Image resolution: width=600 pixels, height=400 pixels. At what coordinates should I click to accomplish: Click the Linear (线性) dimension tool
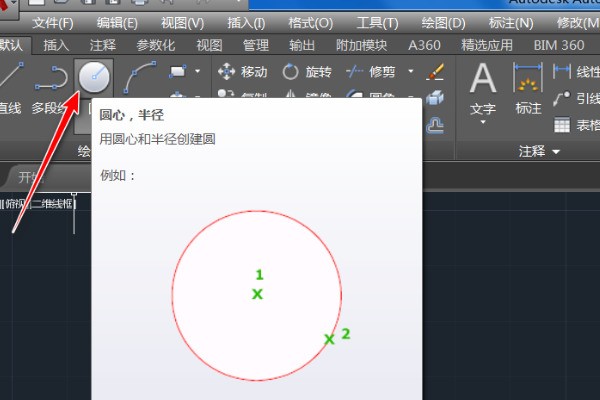coord(563,71)
